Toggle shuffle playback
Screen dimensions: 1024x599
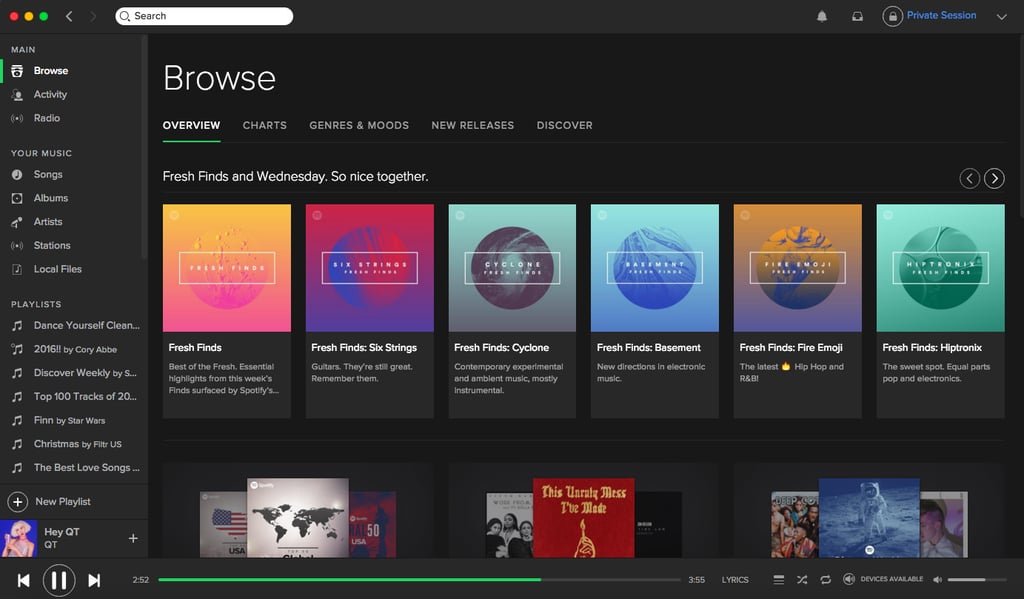point(802,579)
